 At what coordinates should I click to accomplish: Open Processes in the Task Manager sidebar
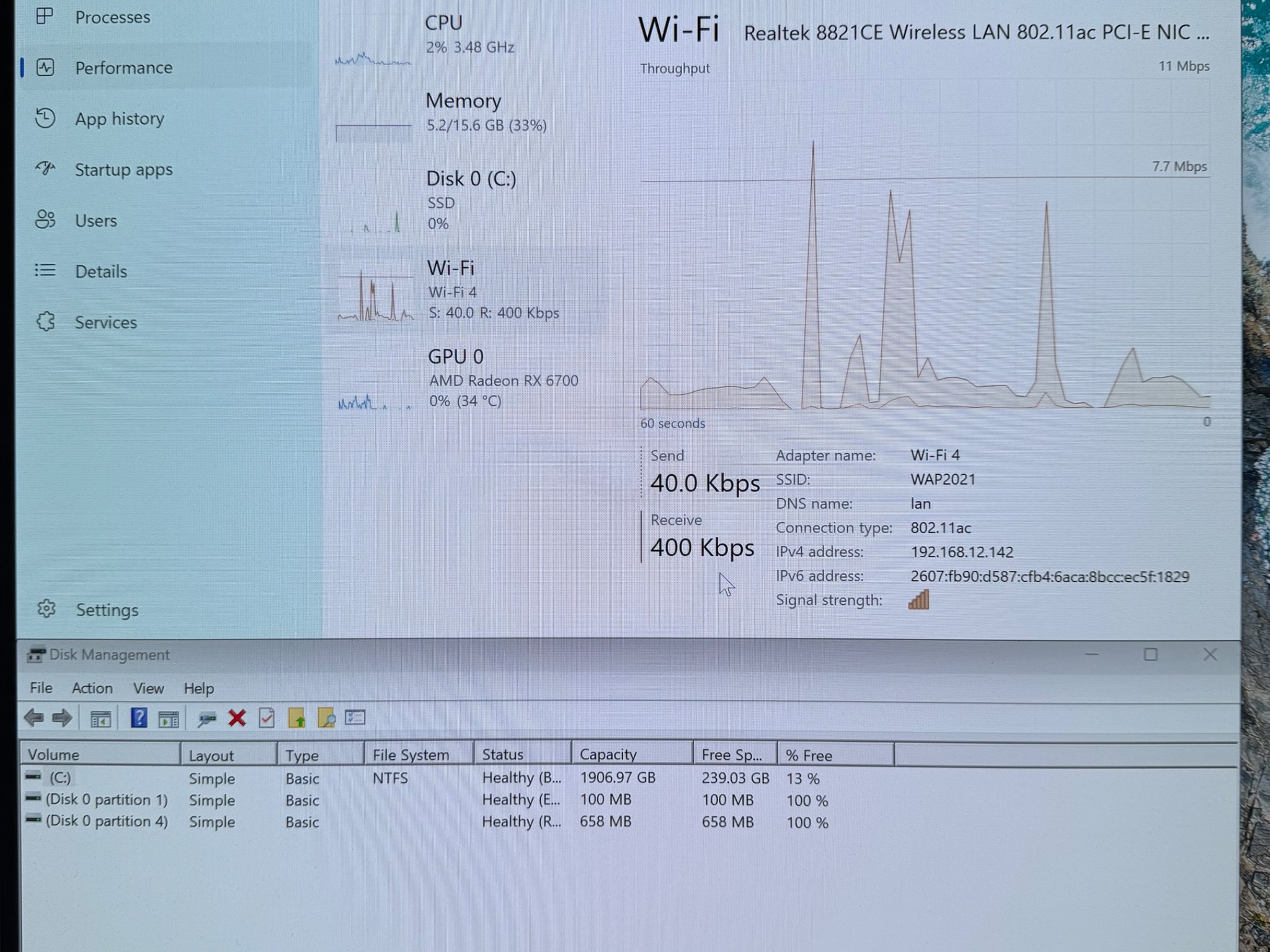113,17
